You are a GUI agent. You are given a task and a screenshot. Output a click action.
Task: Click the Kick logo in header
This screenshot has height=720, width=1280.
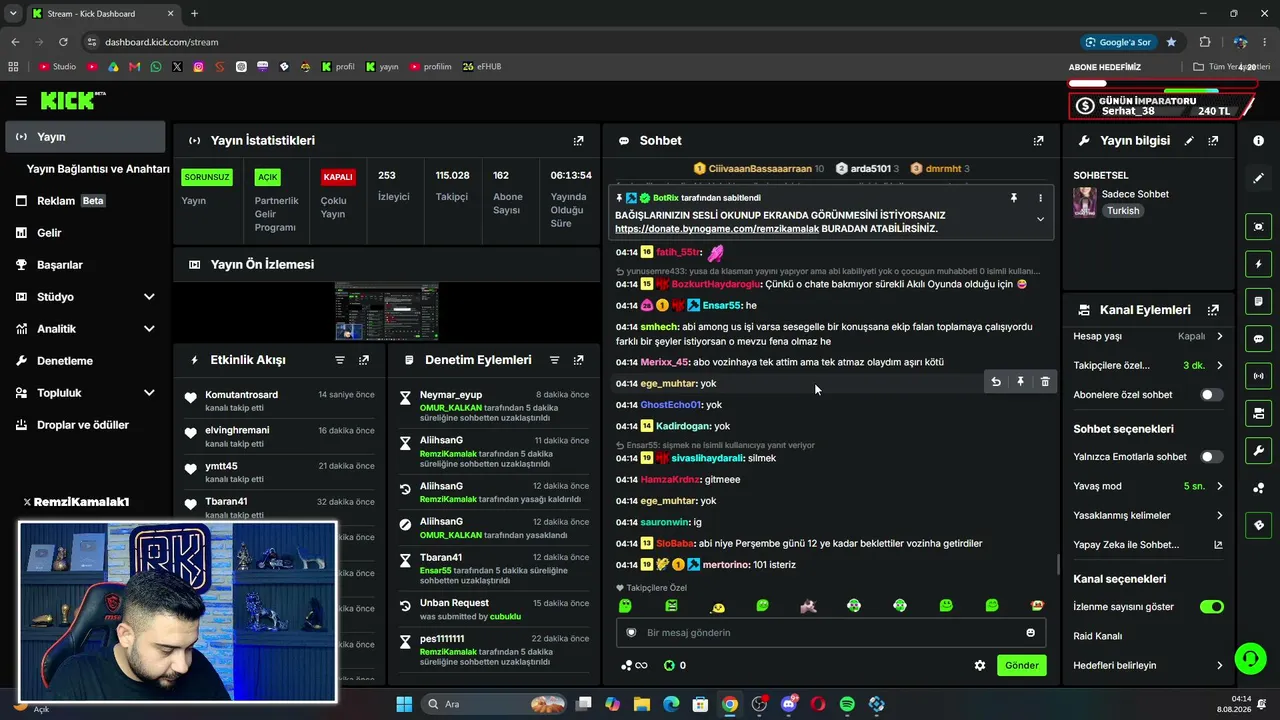(72, 101)
